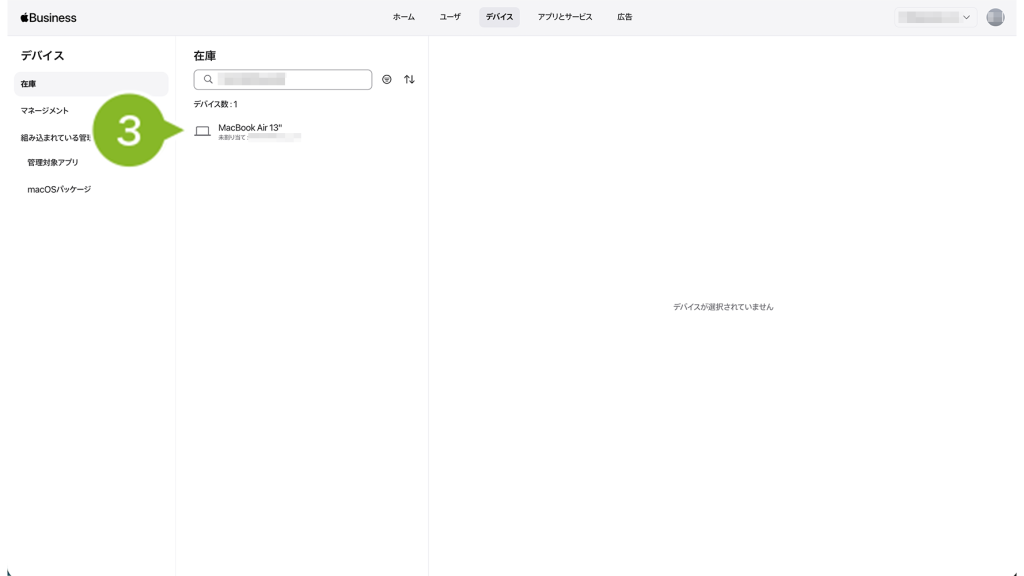
Task: Open the user profile avatar
Action: pos(994,17)
